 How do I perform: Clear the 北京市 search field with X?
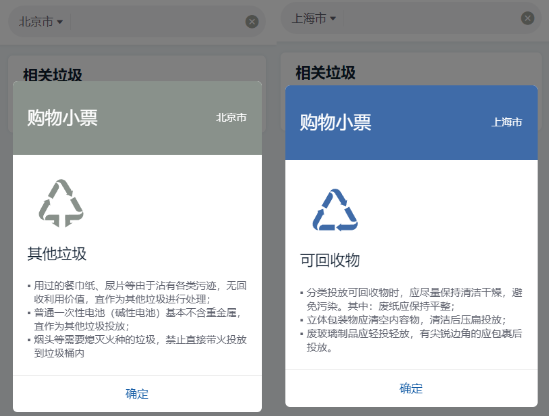pos(252,22)
